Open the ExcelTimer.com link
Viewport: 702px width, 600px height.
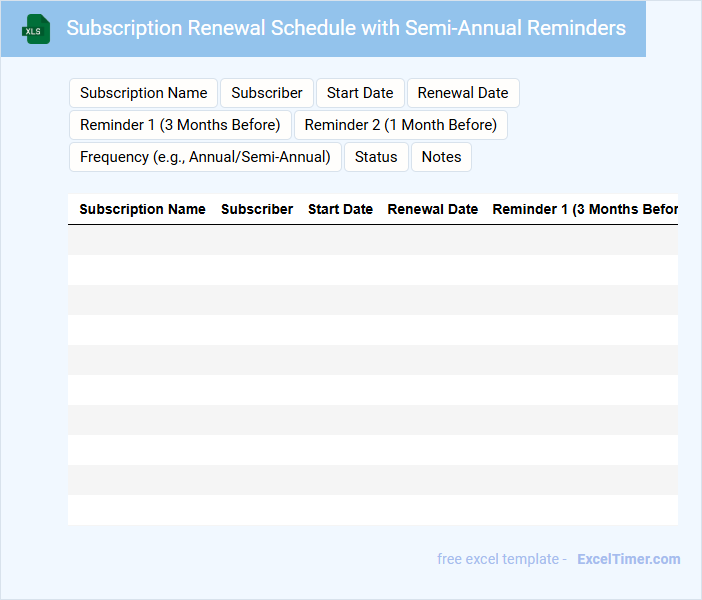click(x=629, y=559)
